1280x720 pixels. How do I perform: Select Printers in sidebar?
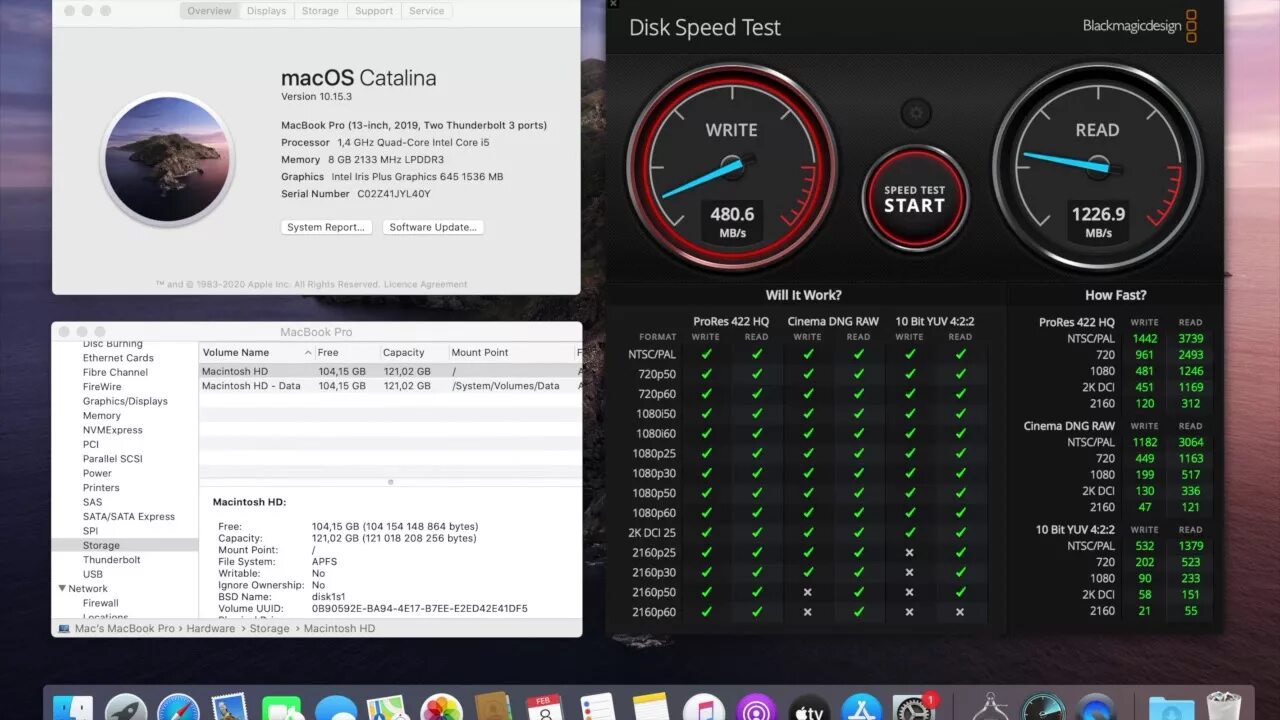pyautogui.click(x=101, y=488)
